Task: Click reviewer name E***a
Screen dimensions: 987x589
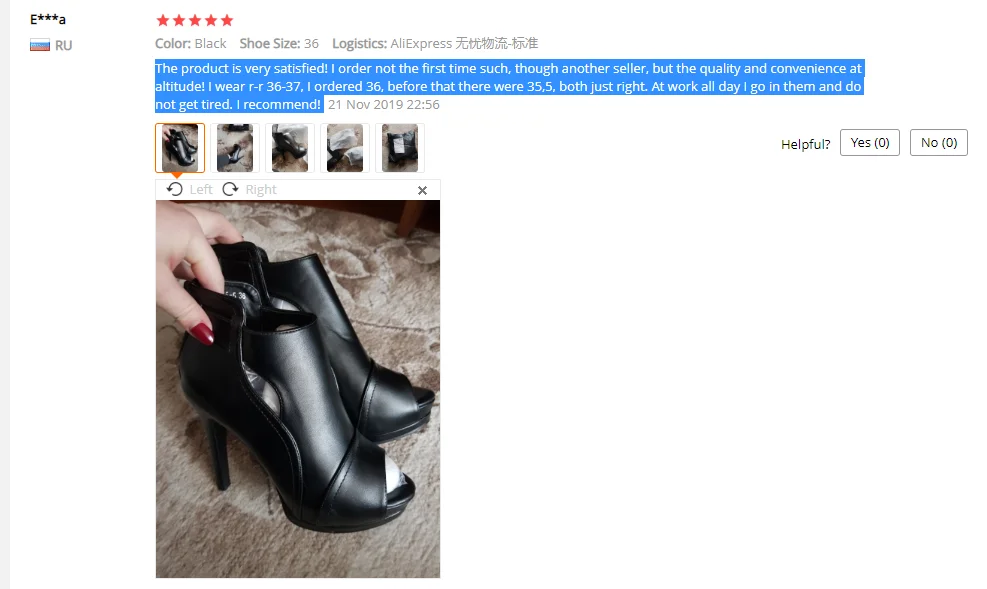Action: pos(48,20)
